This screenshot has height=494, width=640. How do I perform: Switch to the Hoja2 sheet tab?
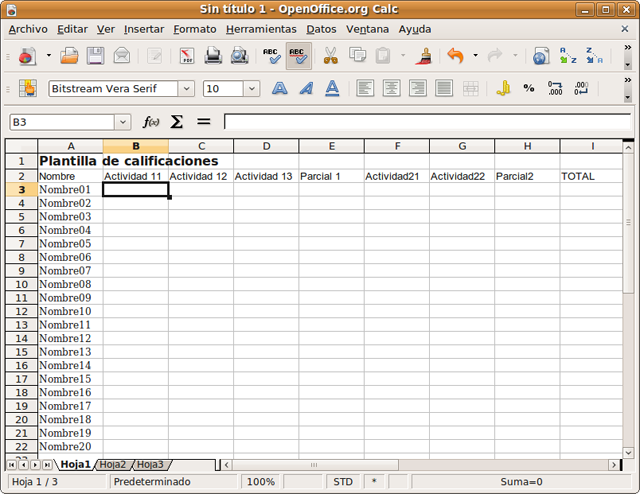113,465
